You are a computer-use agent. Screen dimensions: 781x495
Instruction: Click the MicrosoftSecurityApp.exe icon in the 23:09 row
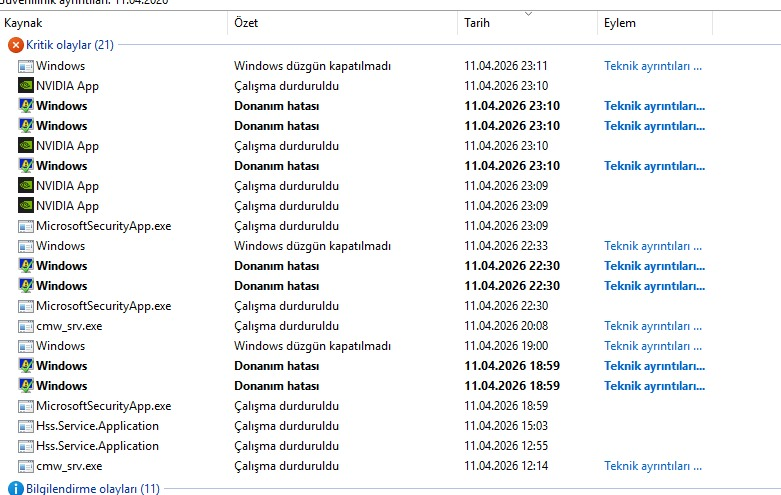point(26,226)
